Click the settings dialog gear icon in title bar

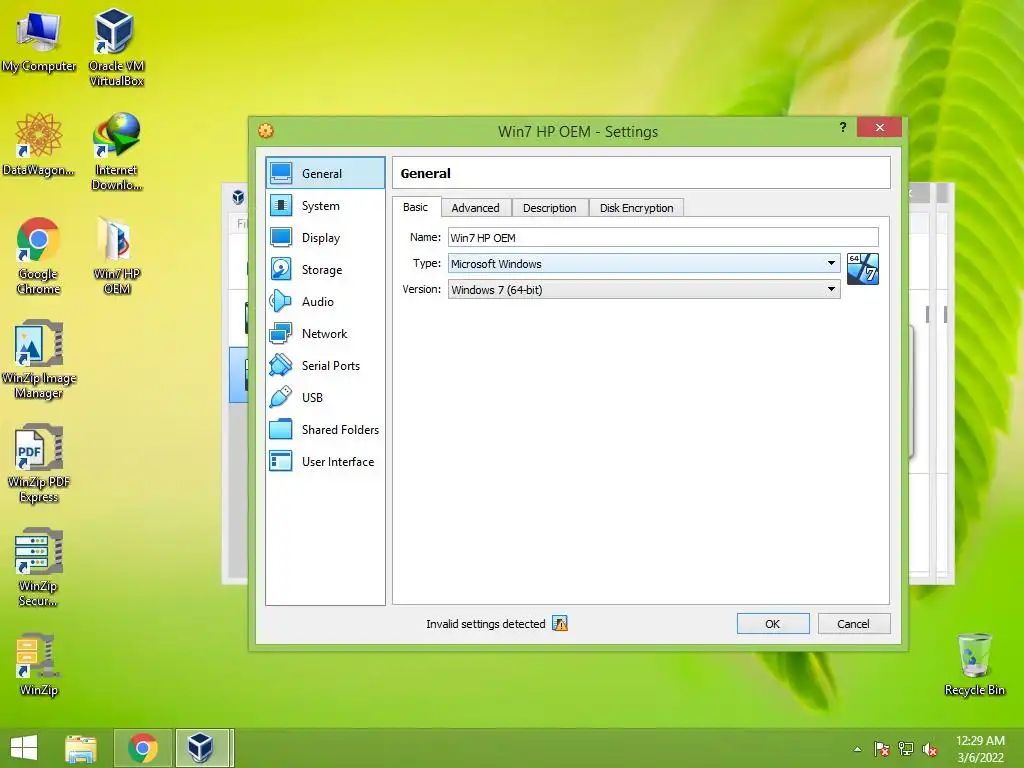[x=266, y=131]
